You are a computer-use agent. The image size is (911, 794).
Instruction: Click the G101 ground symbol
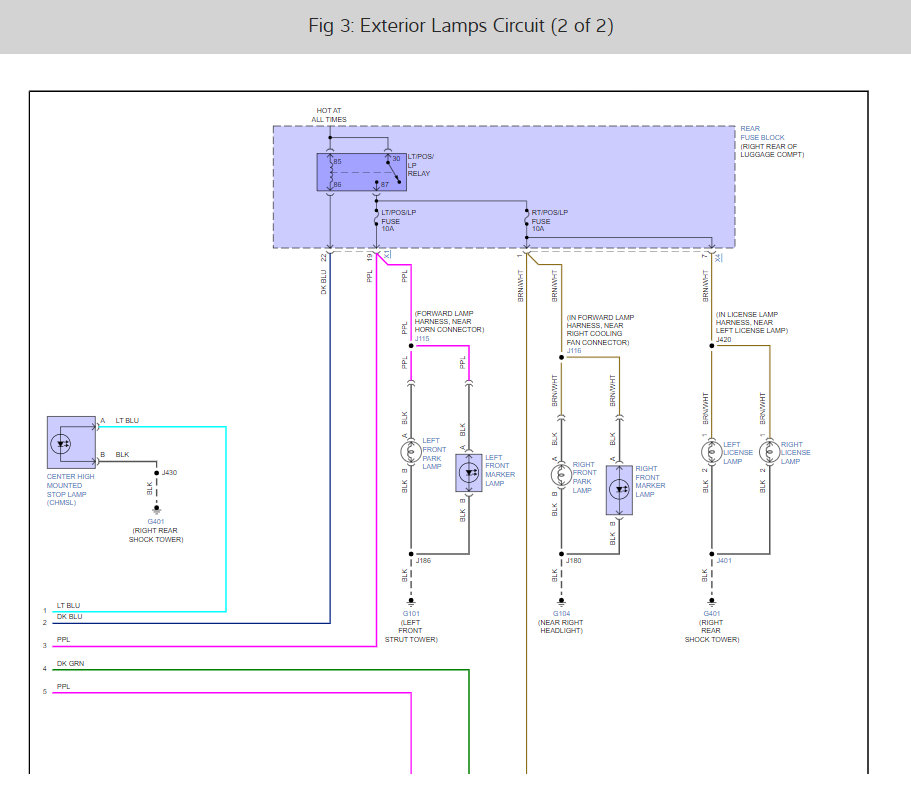411,601
